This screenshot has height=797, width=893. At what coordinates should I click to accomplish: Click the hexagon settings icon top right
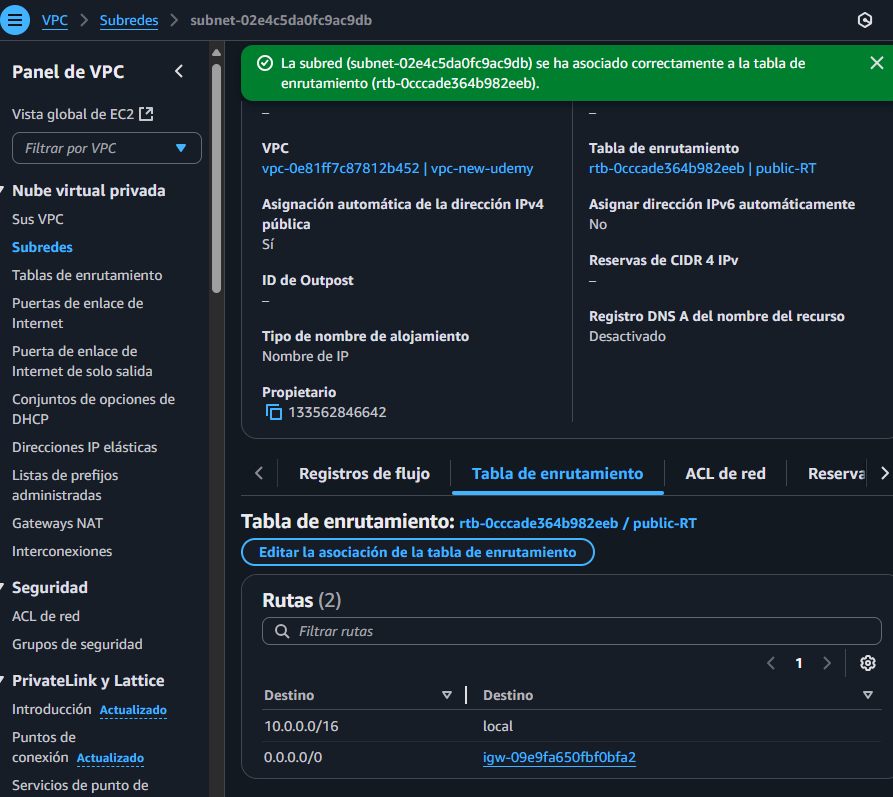tap(865, 20)
